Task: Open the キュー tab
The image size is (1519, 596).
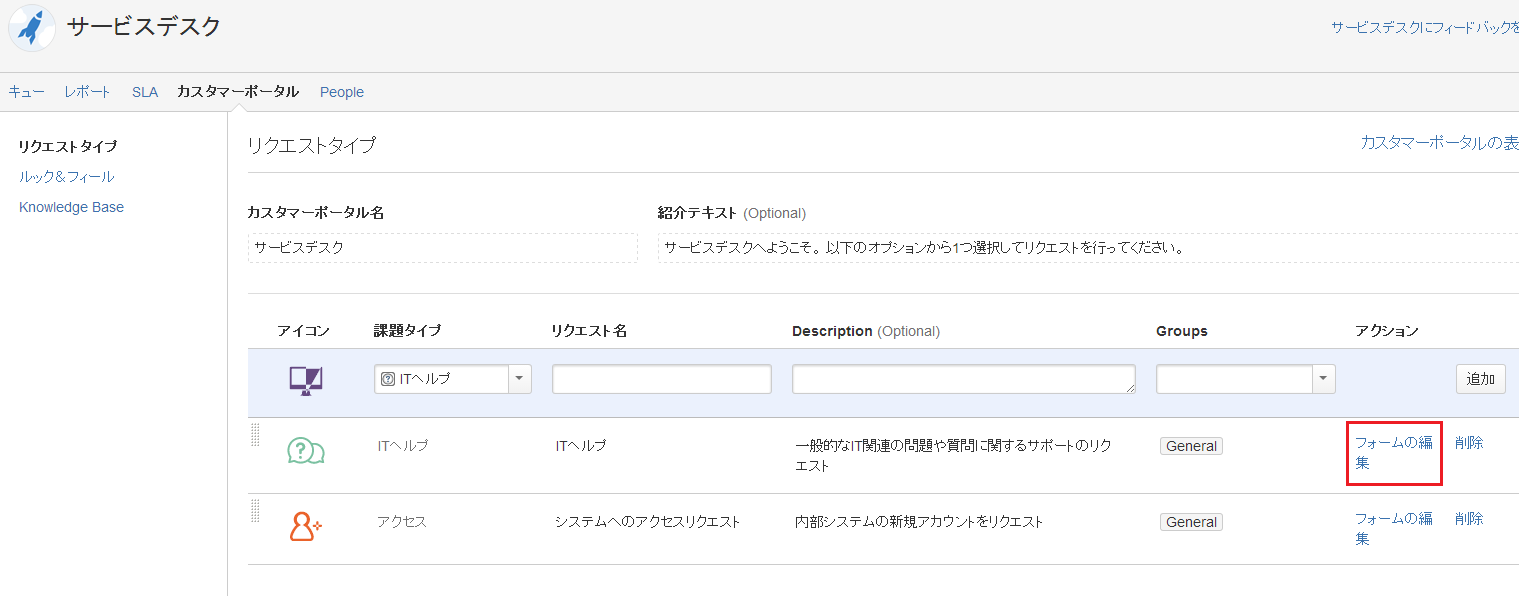Action: (x=27, y=92)
